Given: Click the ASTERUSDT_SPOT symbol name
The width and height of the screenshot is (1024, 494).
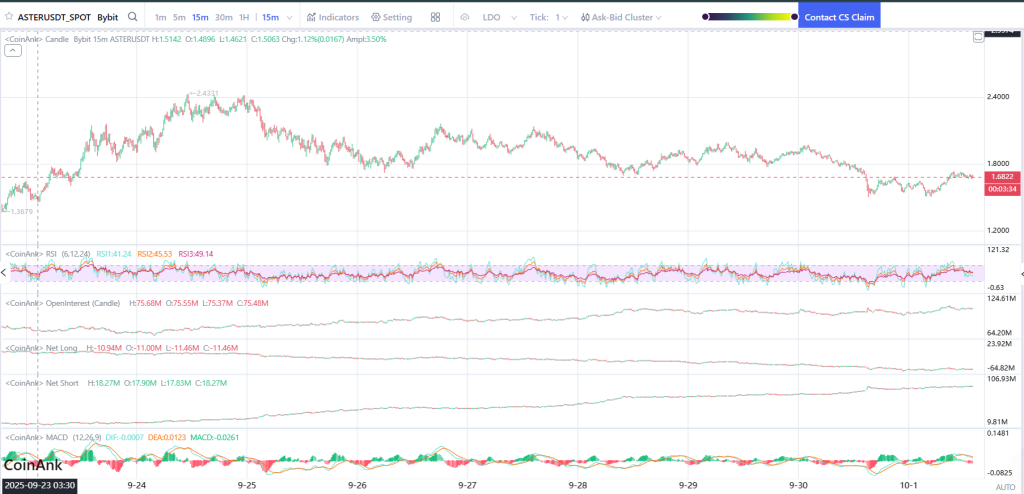Looking at the screenshot, I should pos(52,17).
